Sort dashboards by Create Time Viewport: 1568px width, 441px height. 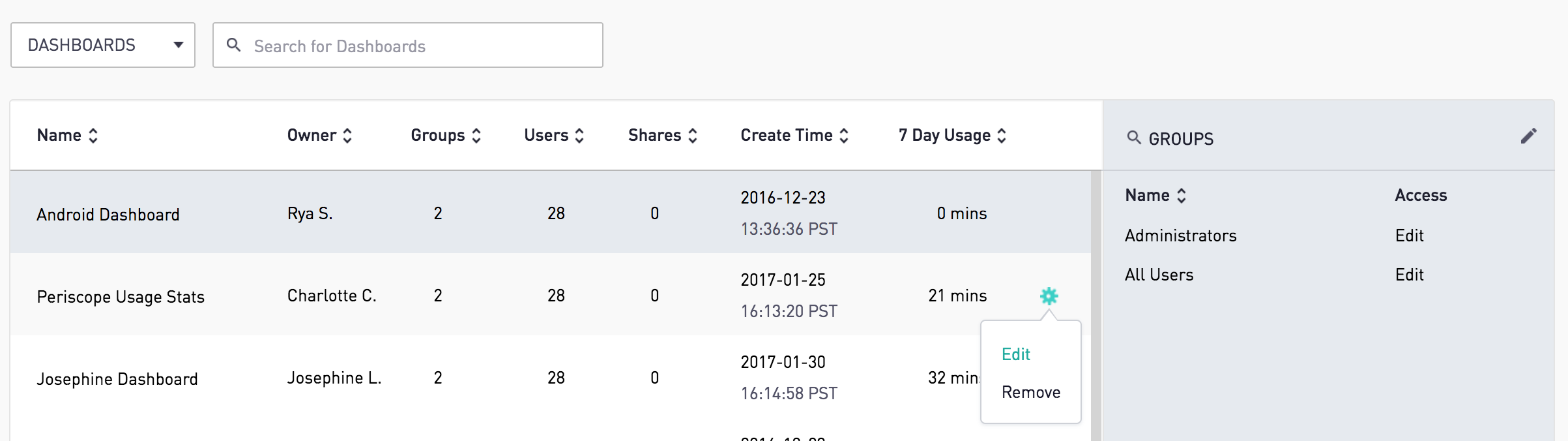point(844,136)
